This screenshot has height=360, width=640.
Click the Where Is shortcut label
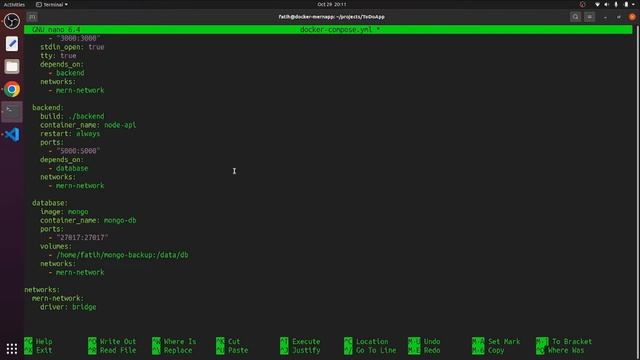click(180, 341)
